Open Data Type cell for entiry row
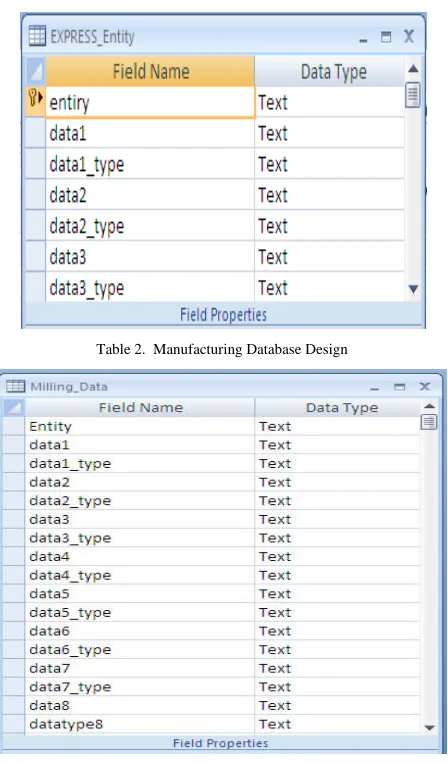 point(329,102)
